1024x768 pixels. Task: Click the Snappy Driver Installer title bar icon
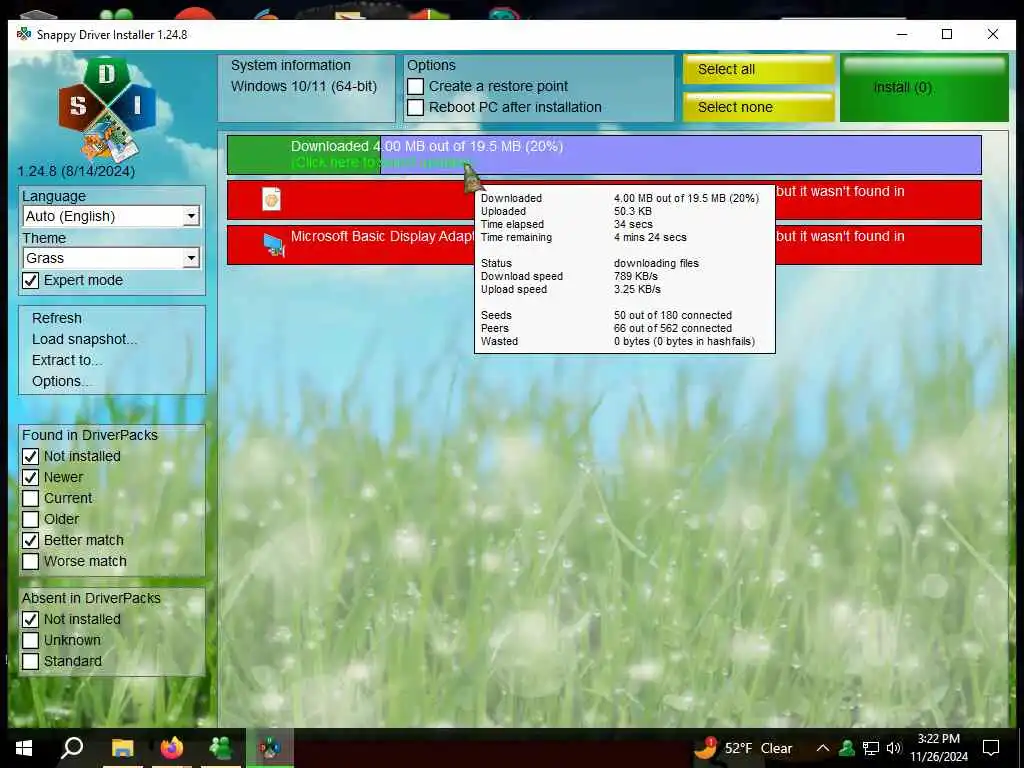point(24,34)
